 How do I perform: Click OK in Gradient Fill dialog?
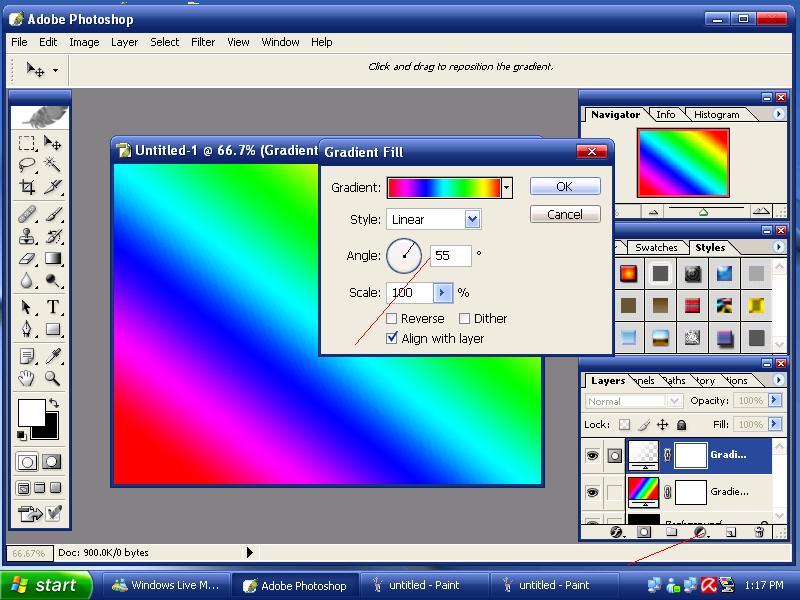[564, 187]
